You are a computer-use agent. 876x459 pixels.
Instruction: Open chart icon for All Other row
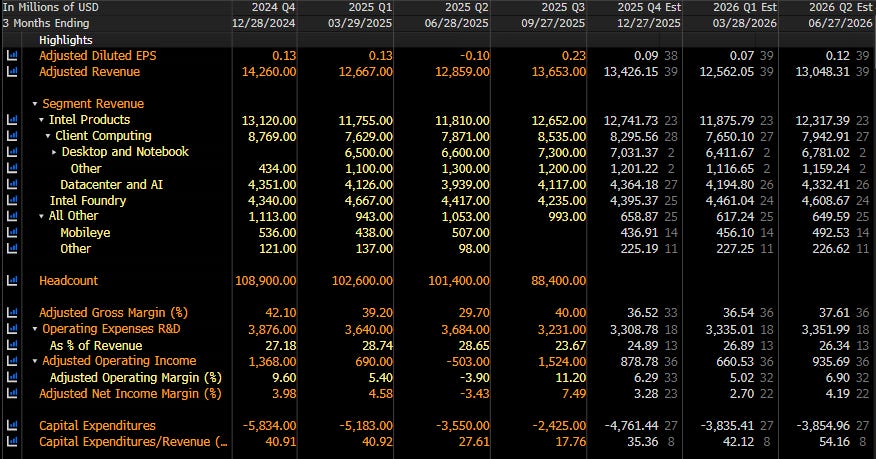point(12,216)
